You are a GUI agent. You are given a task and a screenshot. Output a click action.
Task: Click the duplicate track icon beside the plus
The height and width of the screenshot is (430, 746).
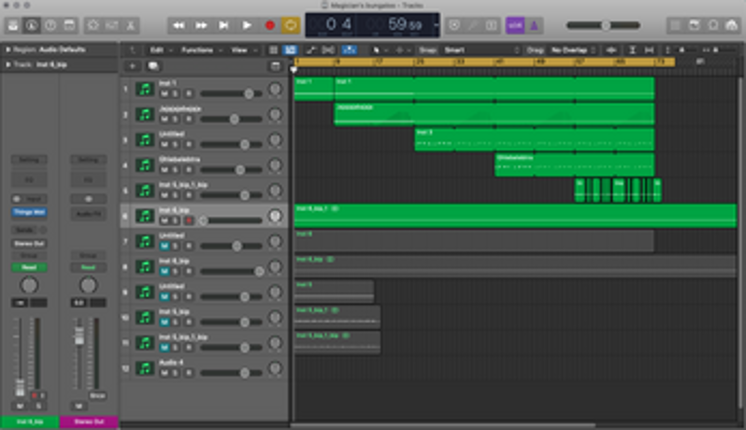click(x=153, y=66)
